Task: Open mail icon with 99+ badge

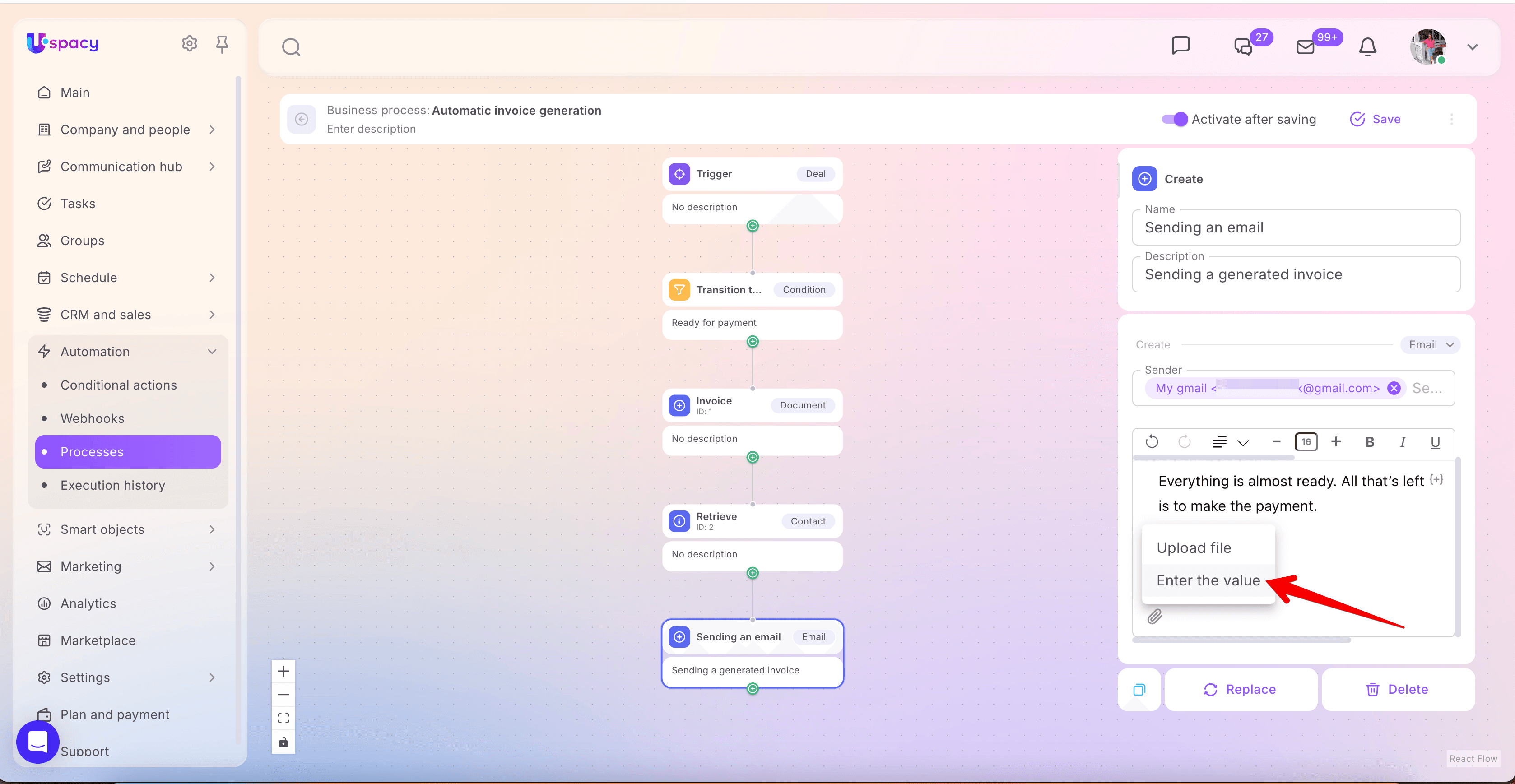Action: point(1306,46)
